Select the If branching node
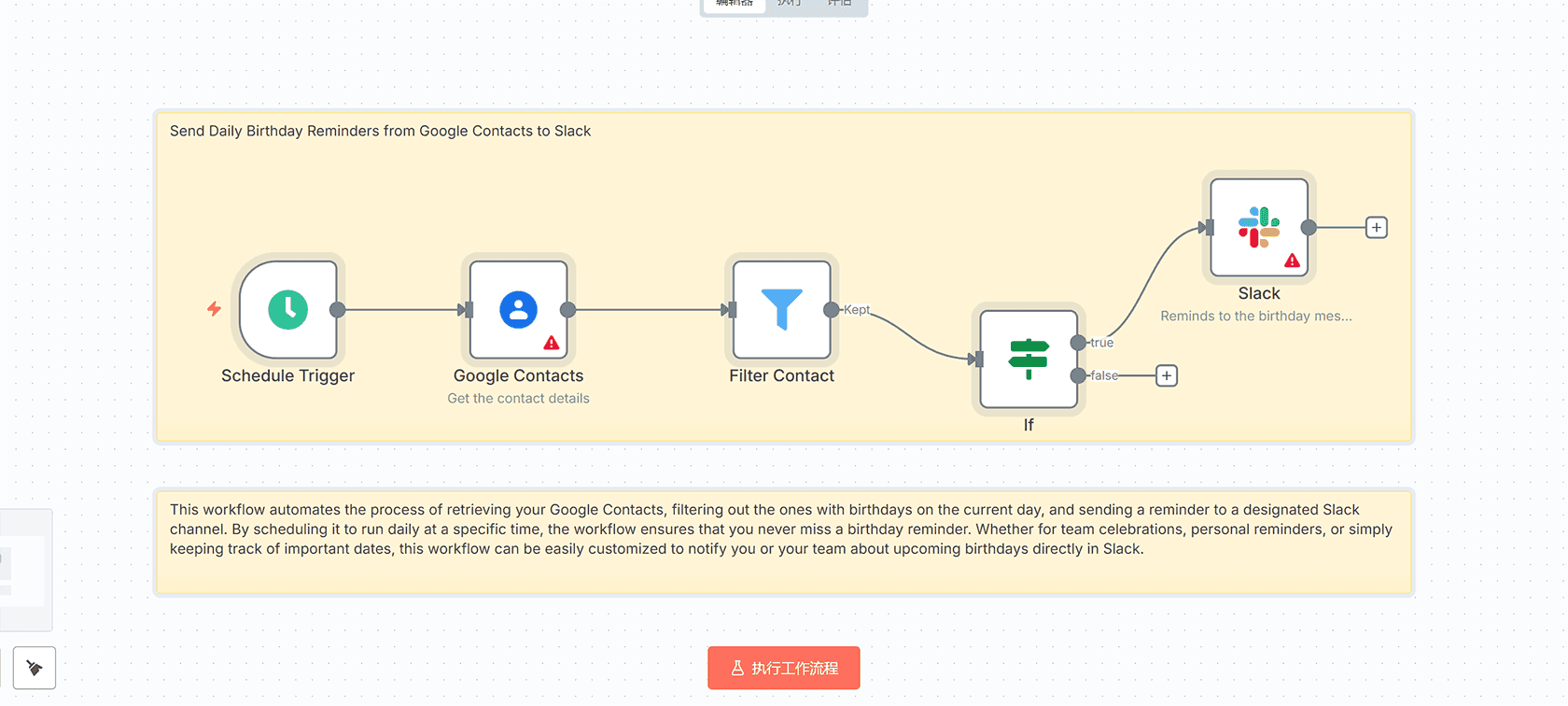 pyautogui.click(x=1029, y=360)
